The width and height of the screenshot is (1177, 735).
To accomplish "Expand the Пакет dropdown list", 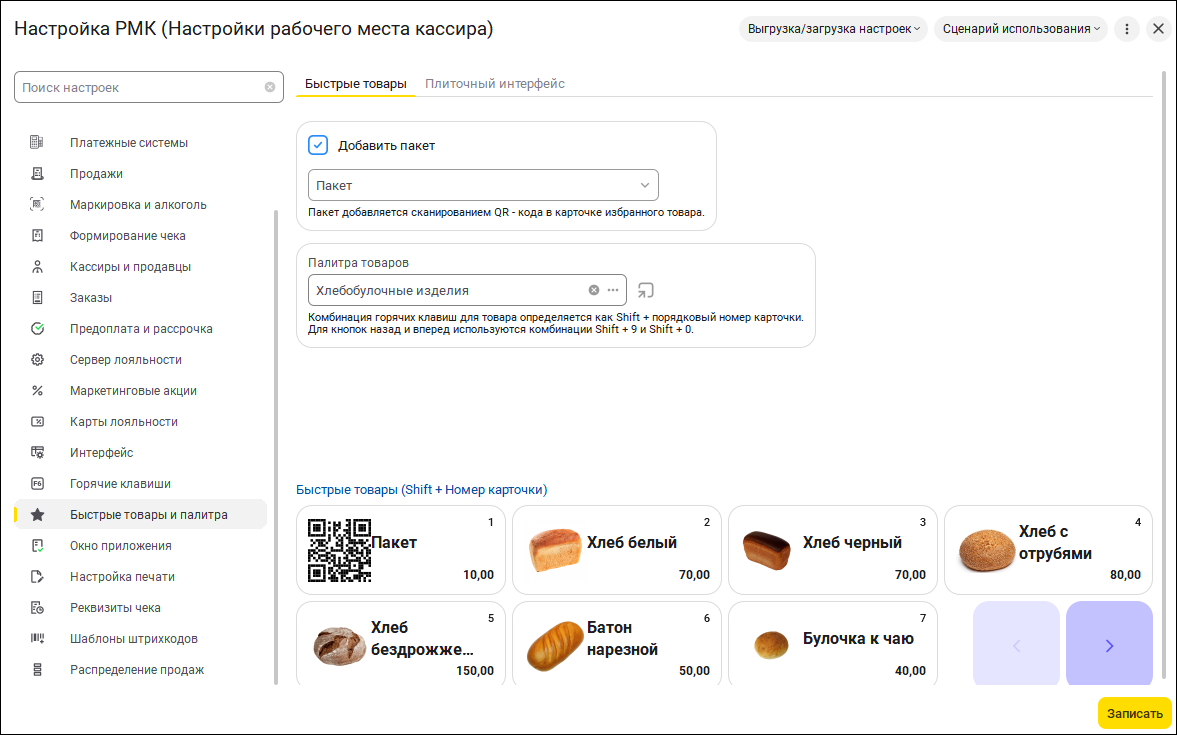I will [x=645, y=185].
